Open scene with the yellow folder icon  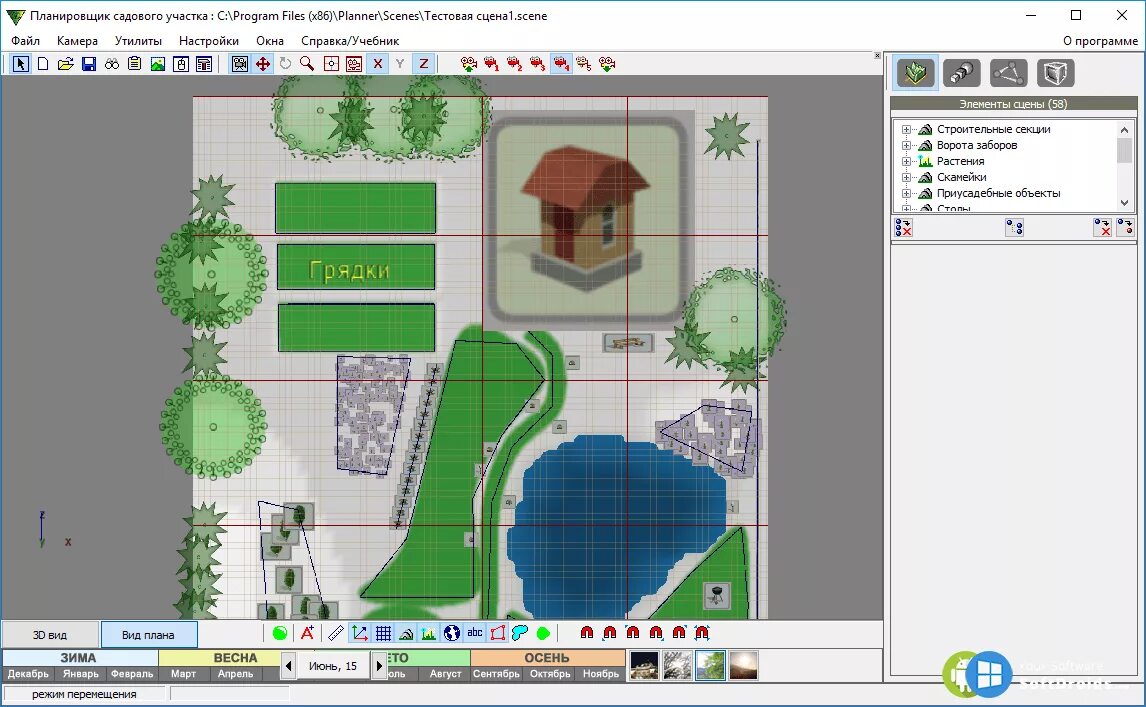point(66,64)
